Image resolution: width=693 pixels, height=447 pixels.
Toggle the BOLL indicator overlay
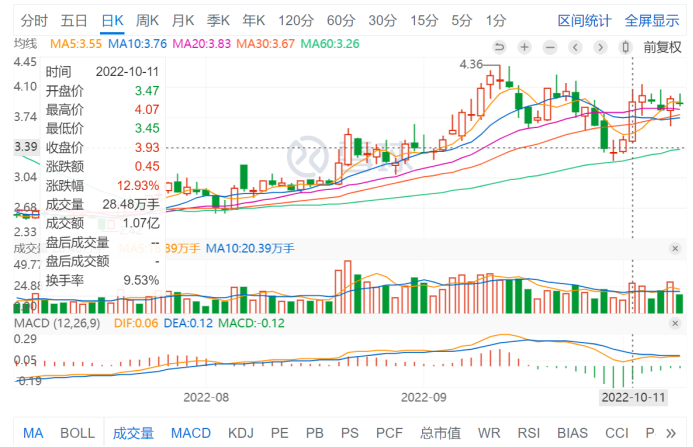(x=77, y=433)
